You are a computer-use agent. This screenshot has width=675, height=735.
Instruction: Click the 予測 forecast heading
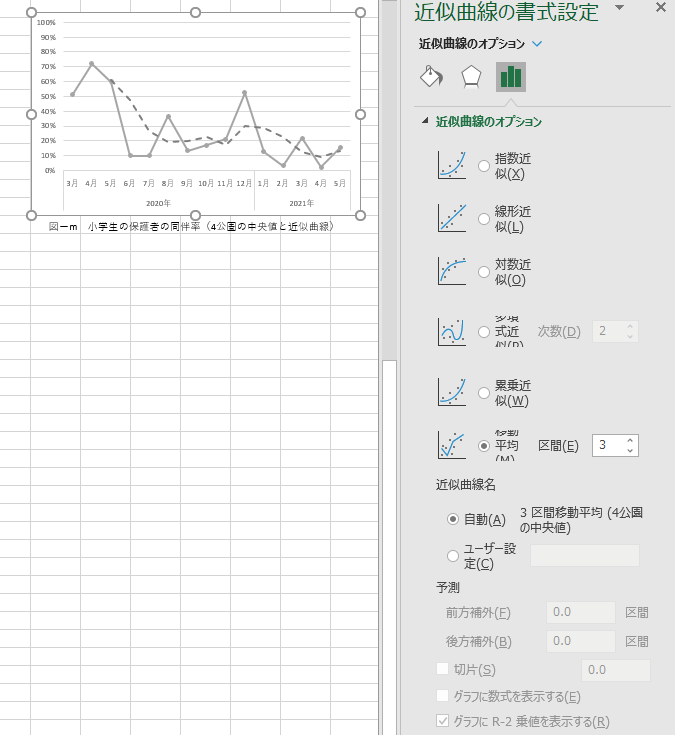(x=448, y=587)
